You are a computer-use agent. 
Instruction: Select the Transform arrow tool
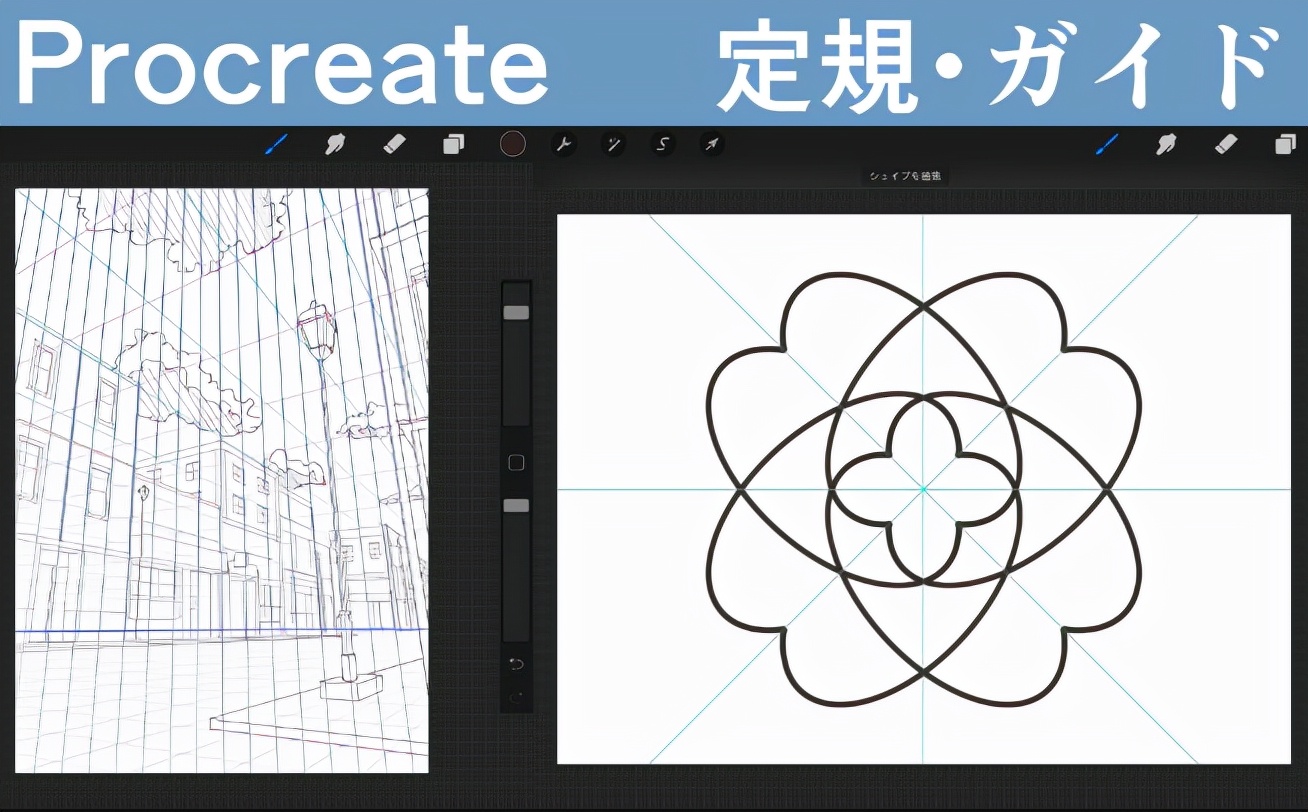coord(712,143)
